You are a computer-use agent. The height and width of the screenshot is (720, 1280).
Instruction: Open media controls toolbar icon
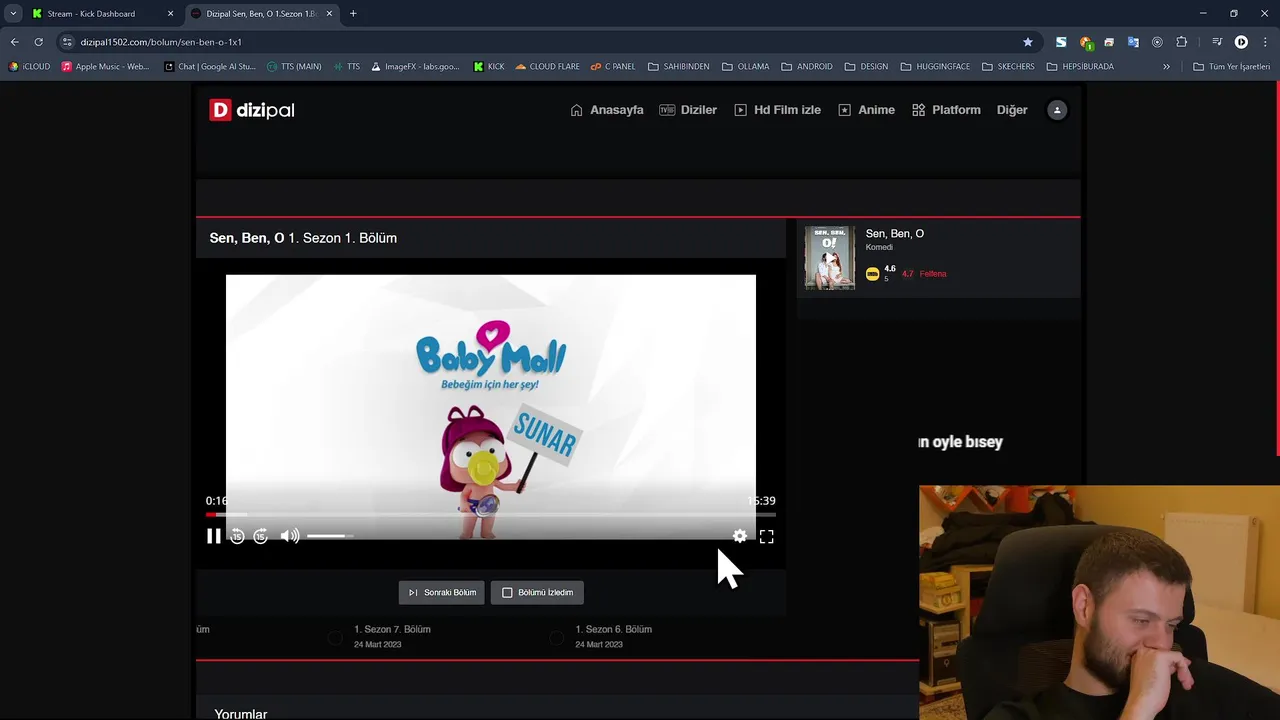pyautogui.click(x=1217, y=42)
